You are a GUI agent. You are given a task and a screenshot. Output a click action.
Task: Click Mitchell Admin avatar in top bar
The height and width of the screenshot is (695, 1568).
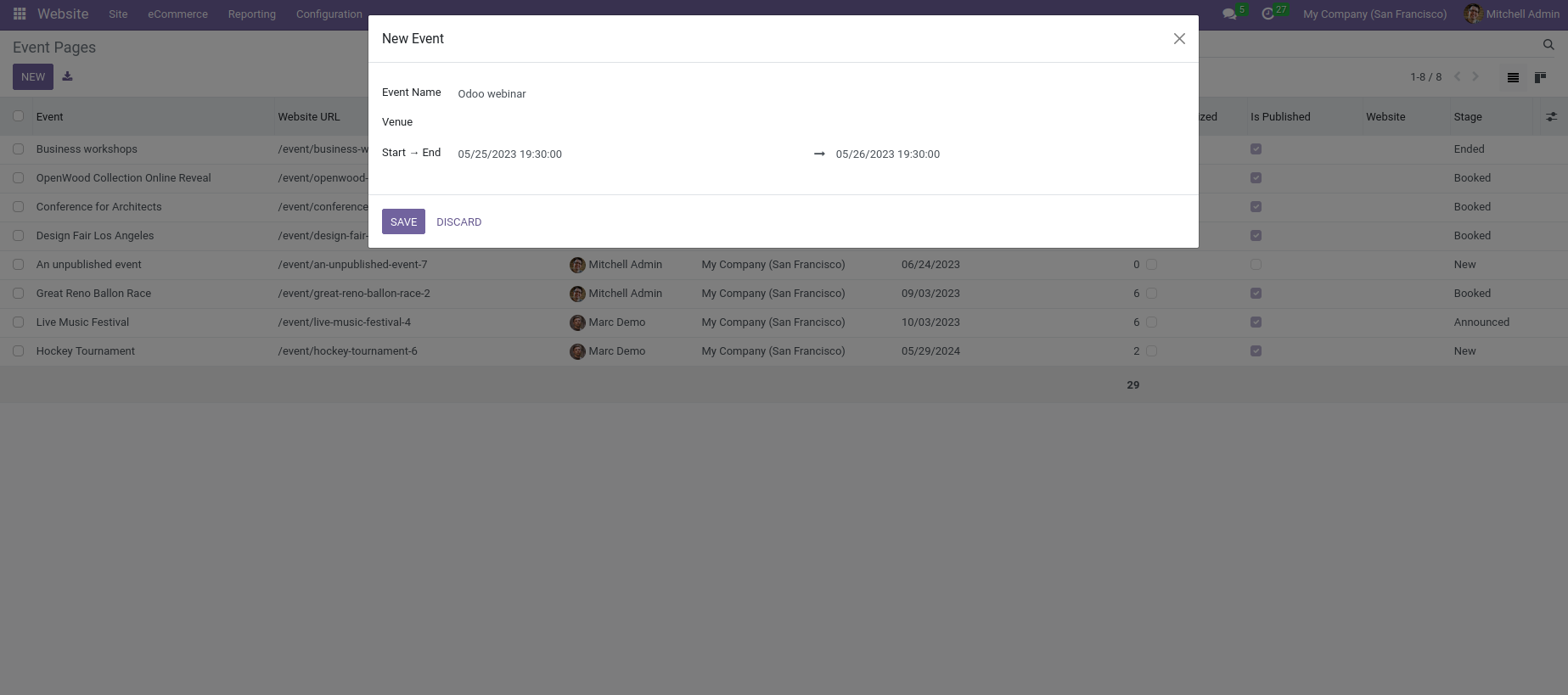pos(1473,14)
